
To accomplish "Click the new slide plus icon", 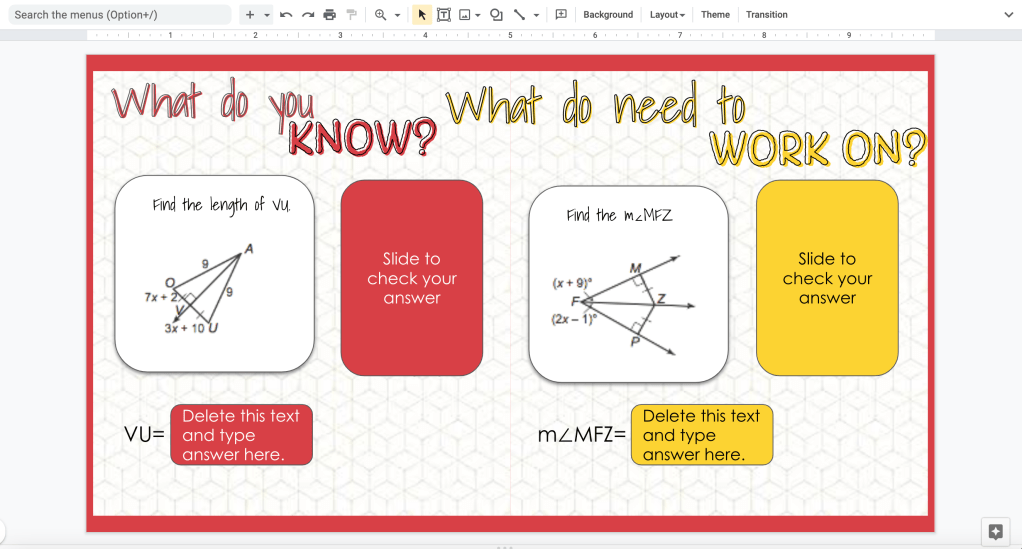I will pyautogui.click(x=250, y=15).
